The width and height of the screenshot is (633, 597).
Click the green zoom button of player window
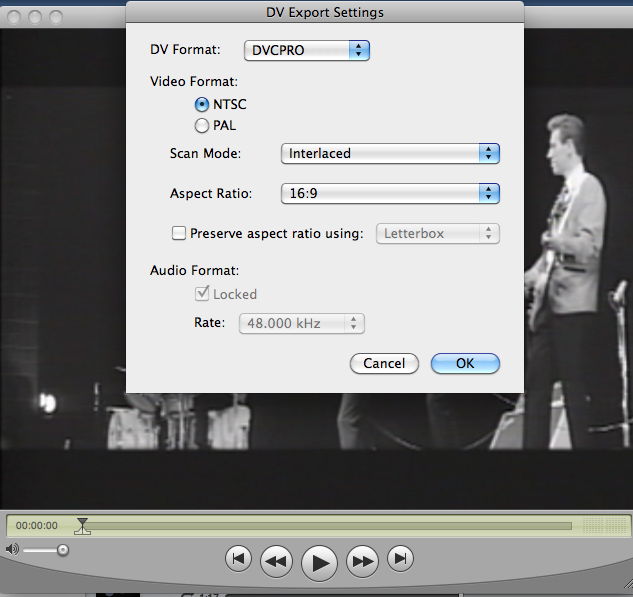(56, 17)
